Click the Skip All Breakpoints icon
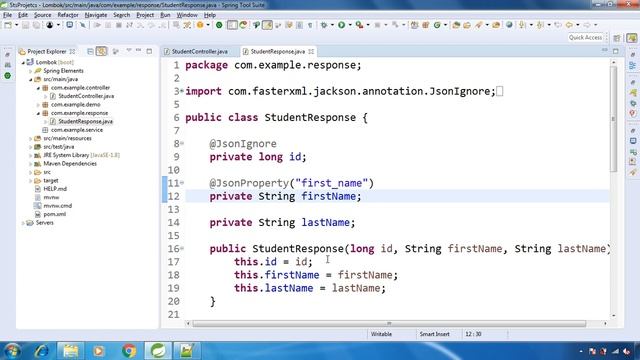The height and width of the screenshot is (360, 640). pyautogui.click(x=83, y=25)
